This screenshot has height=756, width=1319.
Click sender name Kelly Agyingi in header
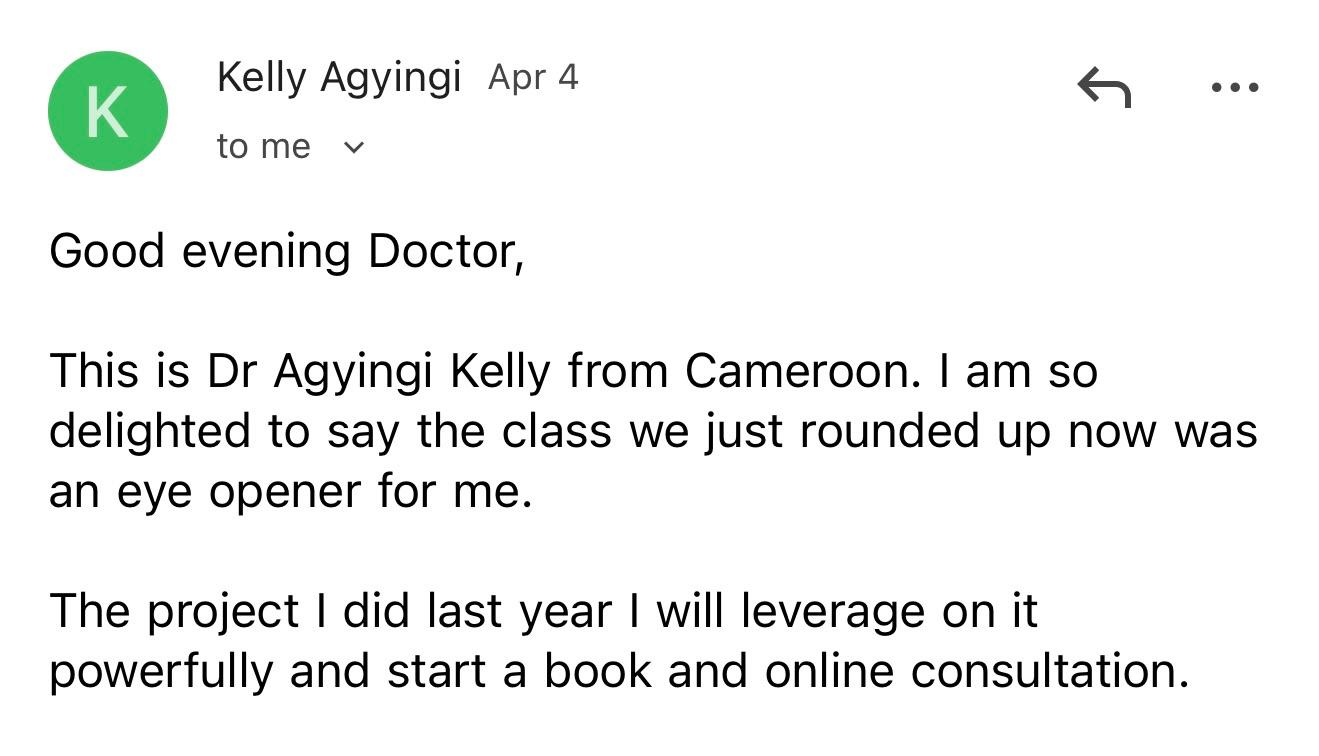click(338, 77)
